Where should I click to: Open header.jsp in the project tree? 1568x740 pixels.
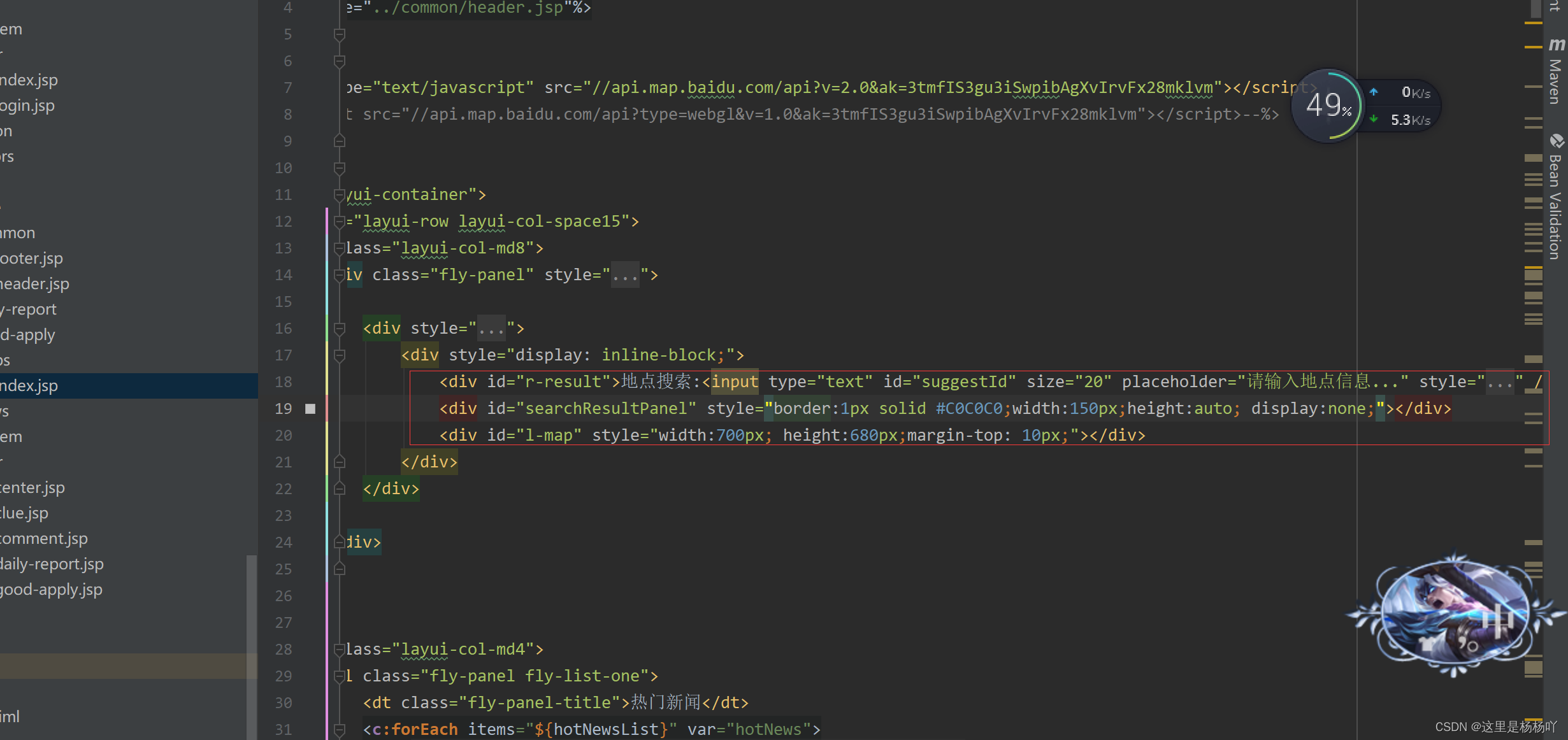[35, 284]
